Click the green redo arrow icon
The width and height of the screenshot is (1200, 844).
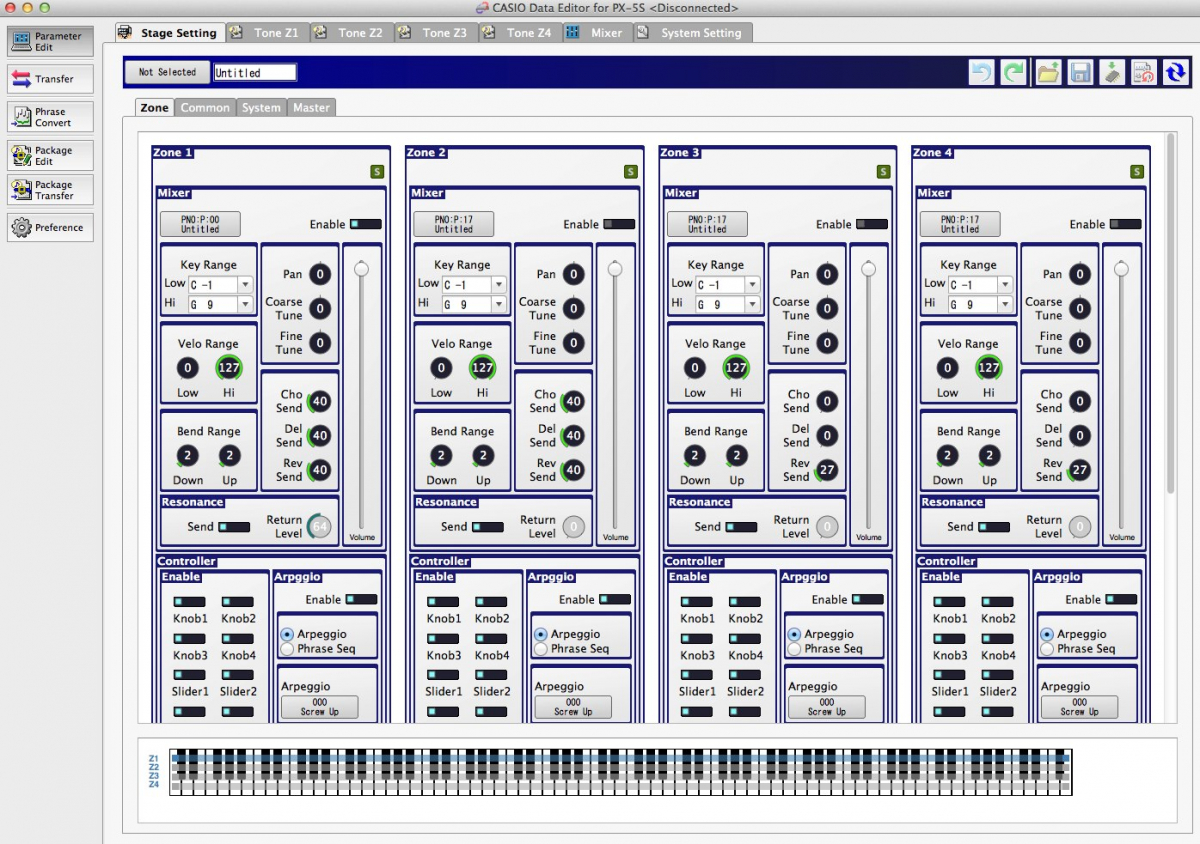click(1014, 72)
